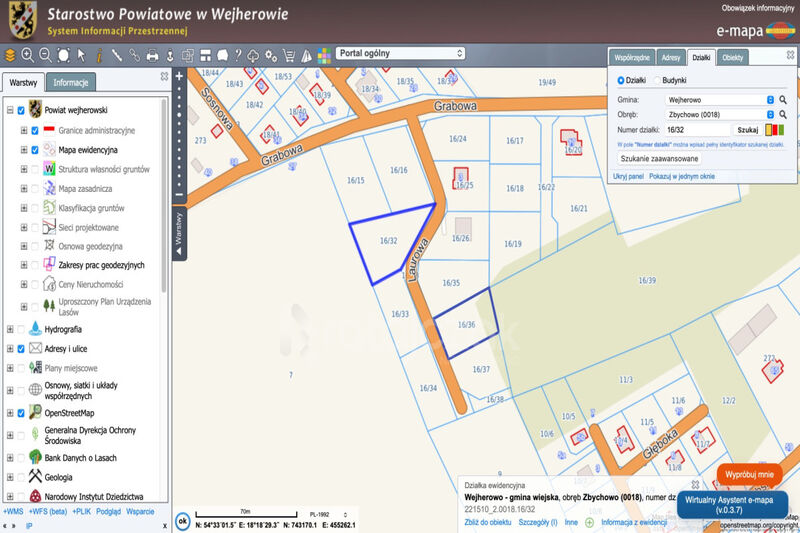Activate the object info tool
This screenshot has height=533, width=800.
point(99,54)
